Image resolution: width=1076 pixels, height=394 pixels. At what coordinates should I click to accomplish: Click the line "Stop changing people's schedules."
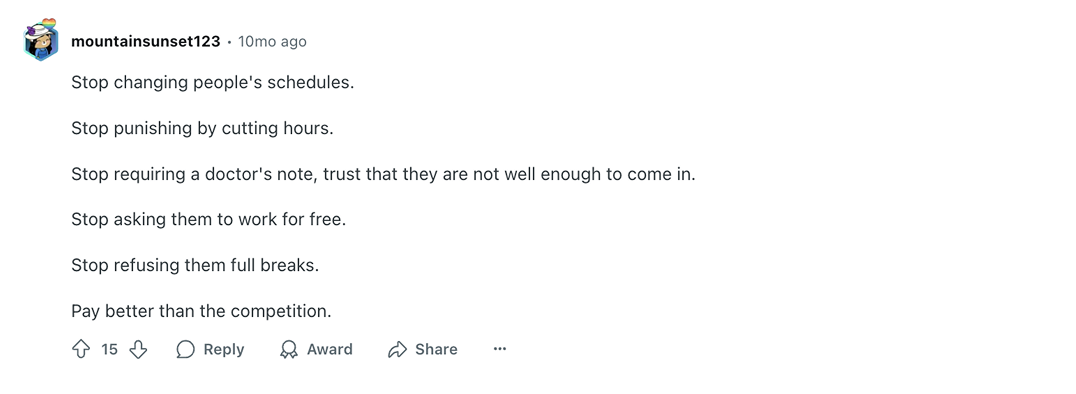click(213, 82)
